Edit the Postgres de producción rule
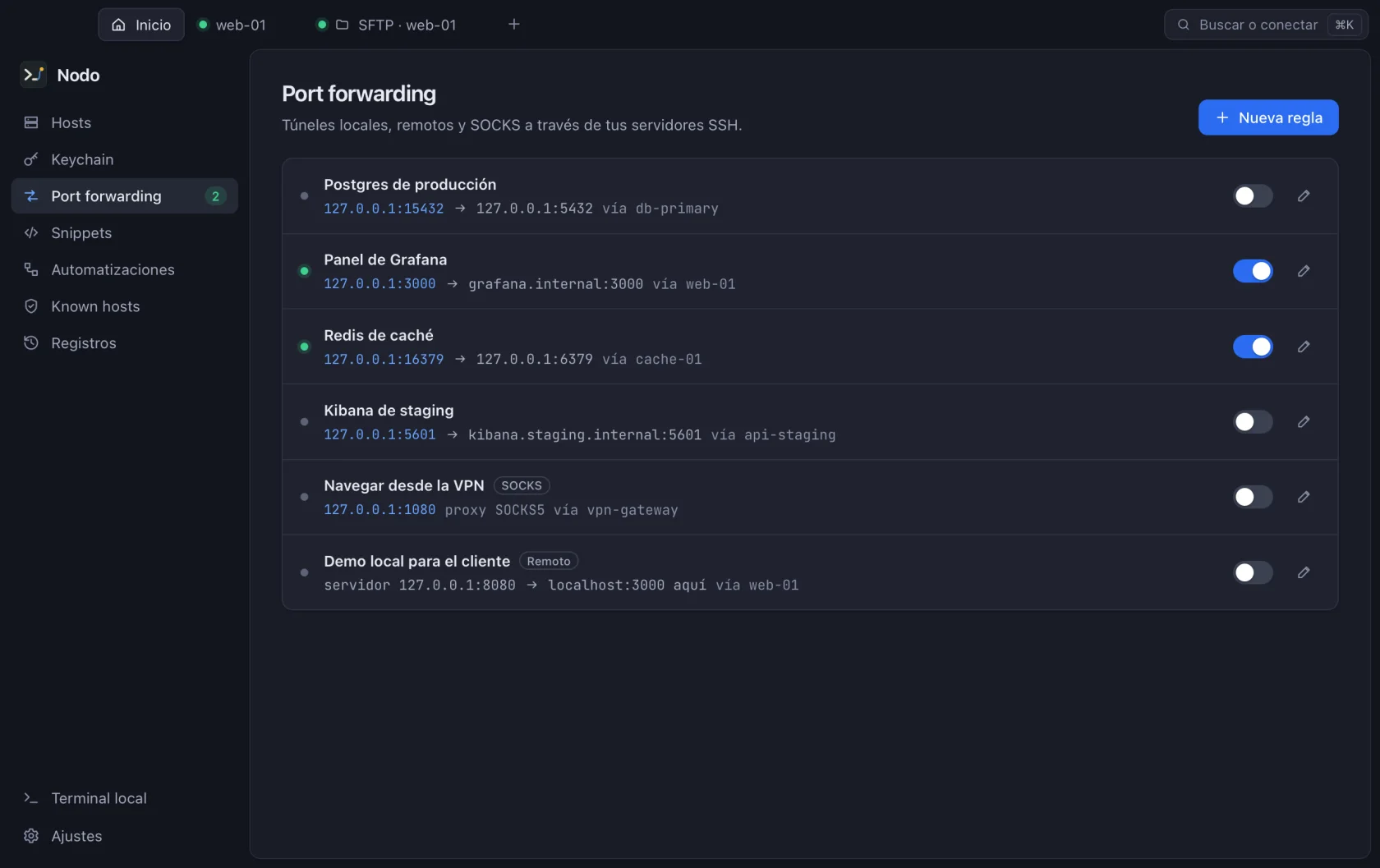 (x=1304, y=196)
